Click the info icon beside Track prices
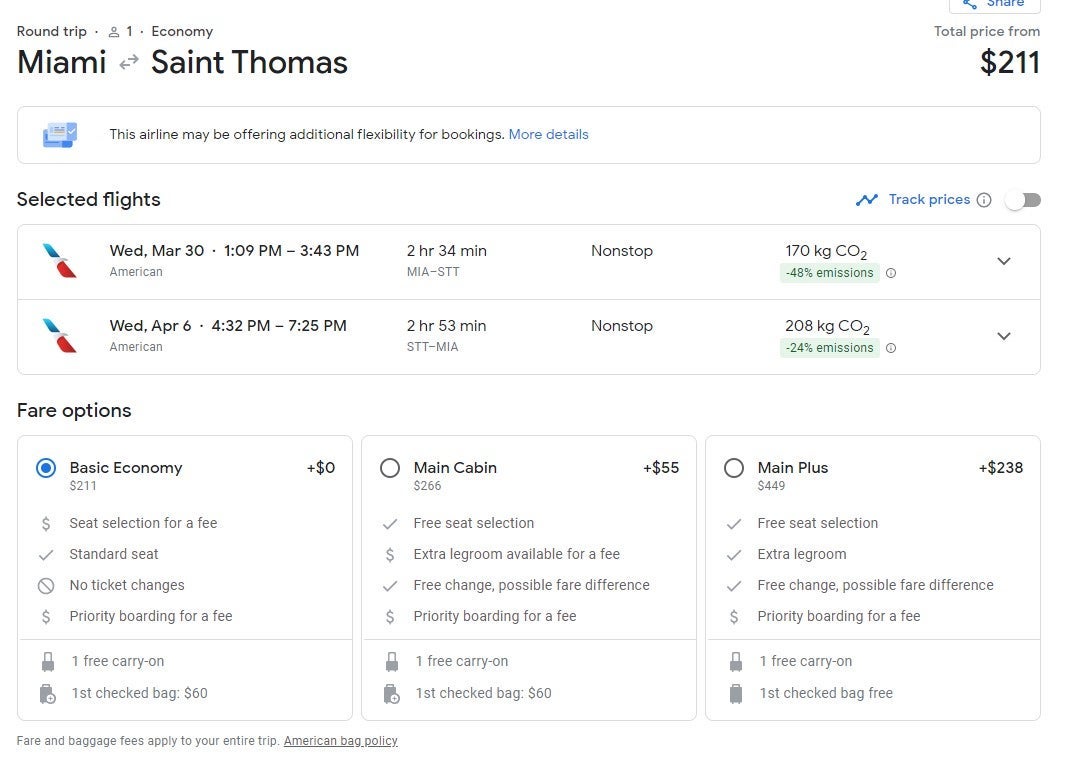The height and width of the screenshot is (772, 1069). (x=984, y=200)
